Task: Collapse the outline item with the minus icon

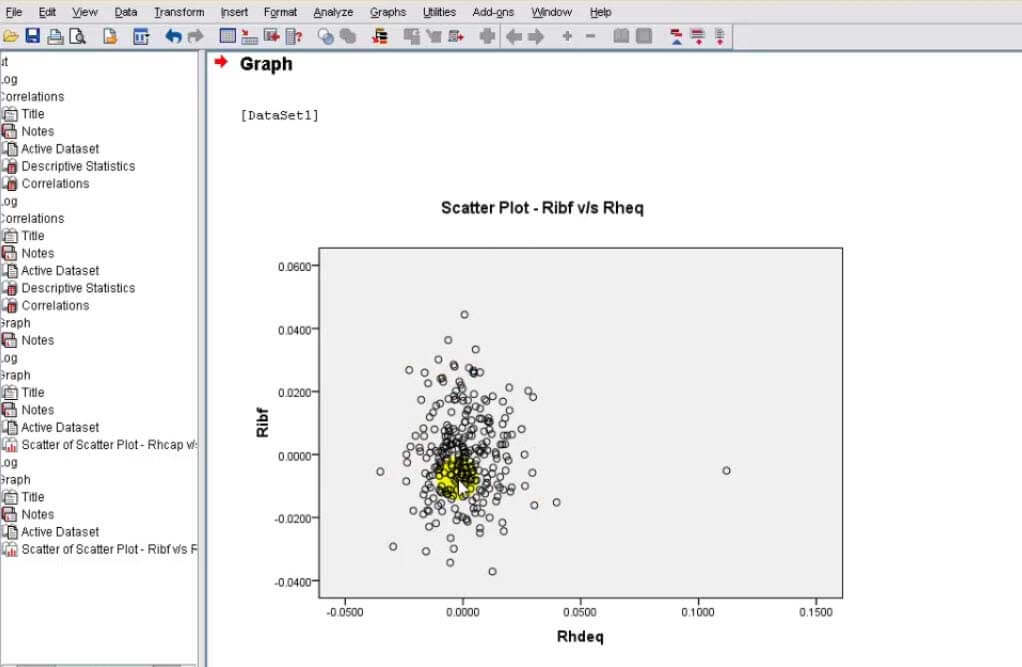Action: coord(591,37)
